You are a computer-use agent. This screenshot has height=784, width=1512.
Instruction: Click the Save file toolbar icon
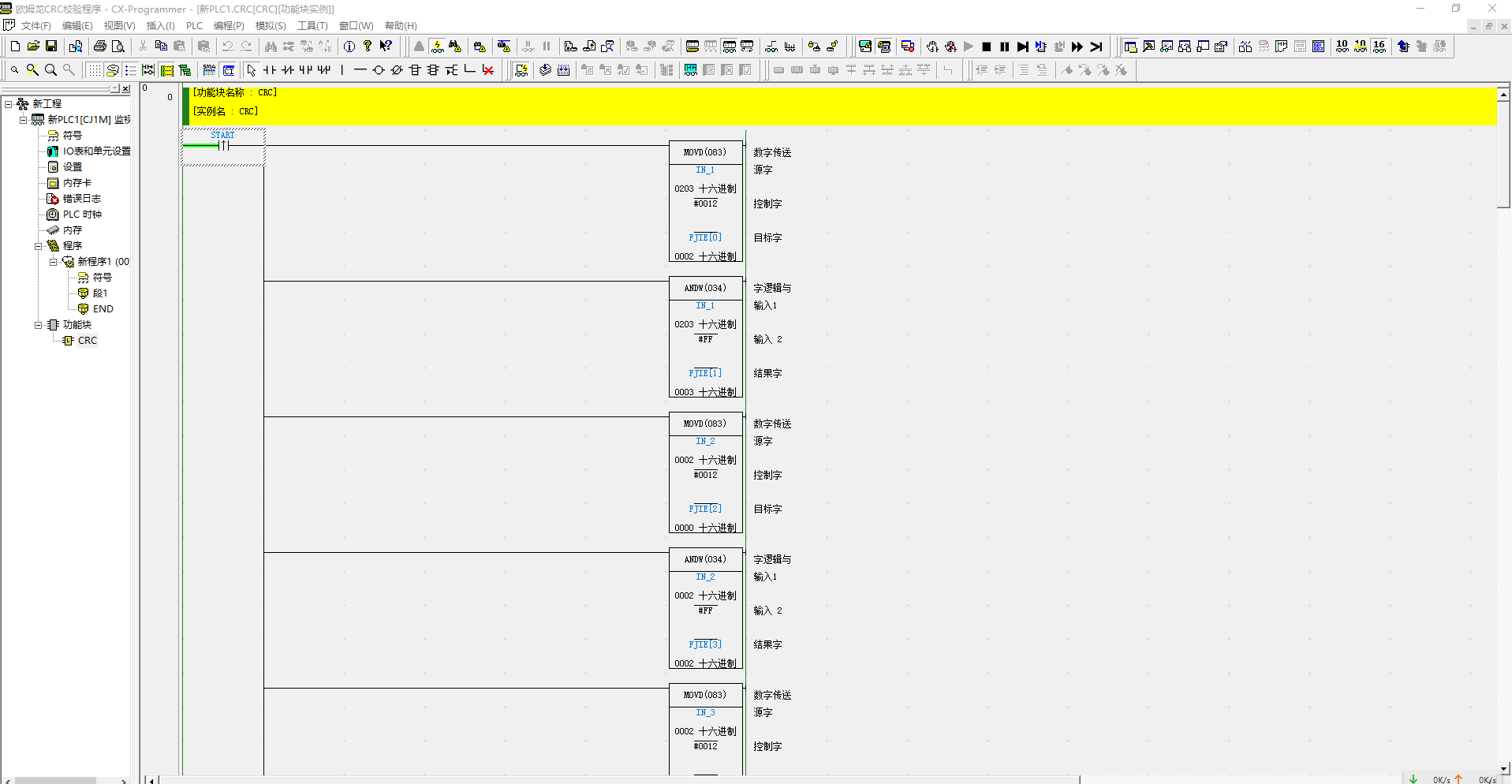pos(51,47)
